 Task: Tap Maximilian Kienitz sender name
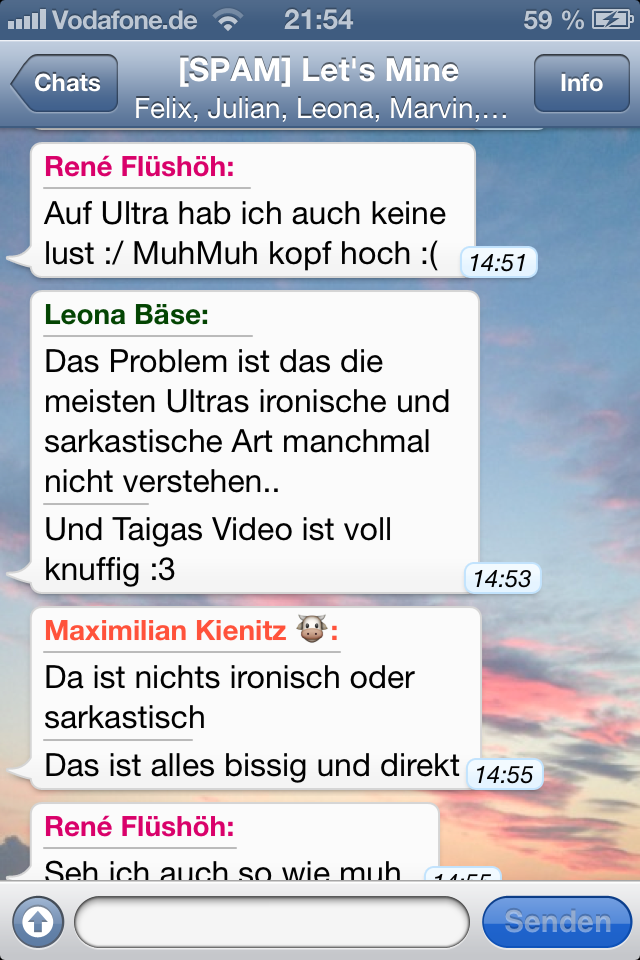click(x=165, y=631)
